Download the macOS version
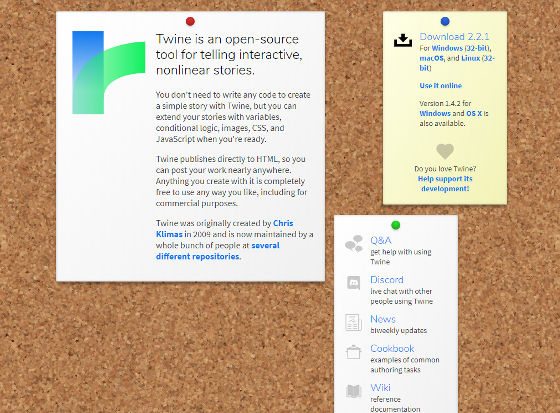560x413 pixels. (432, 58)
